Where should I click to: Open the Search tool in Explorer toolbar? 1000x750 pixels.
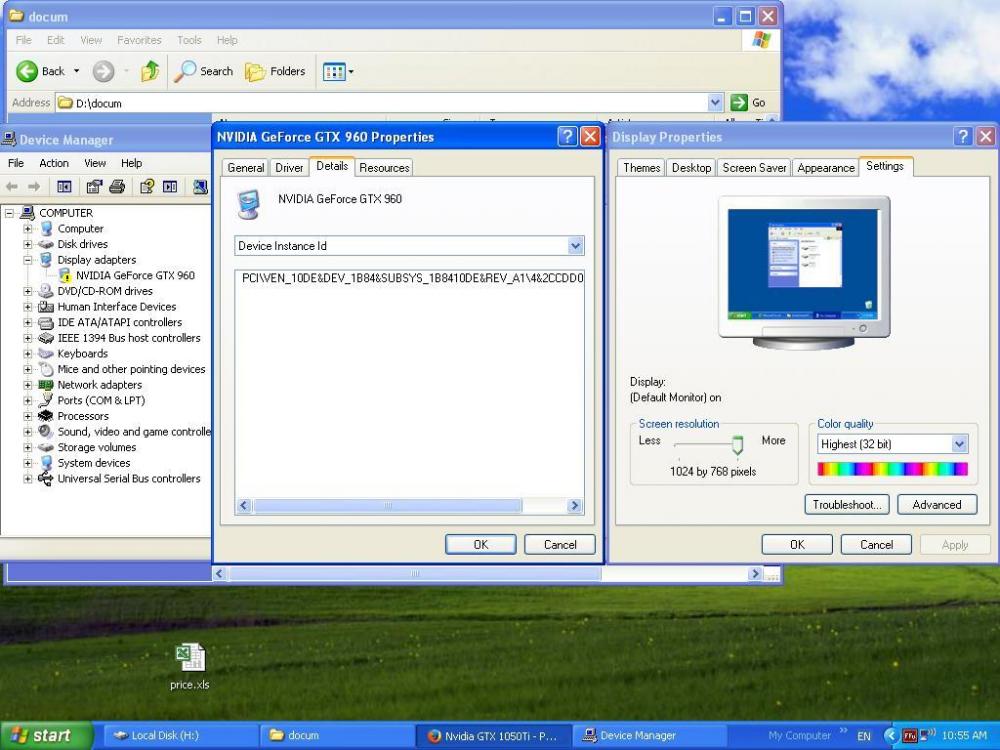coord(204,71)
